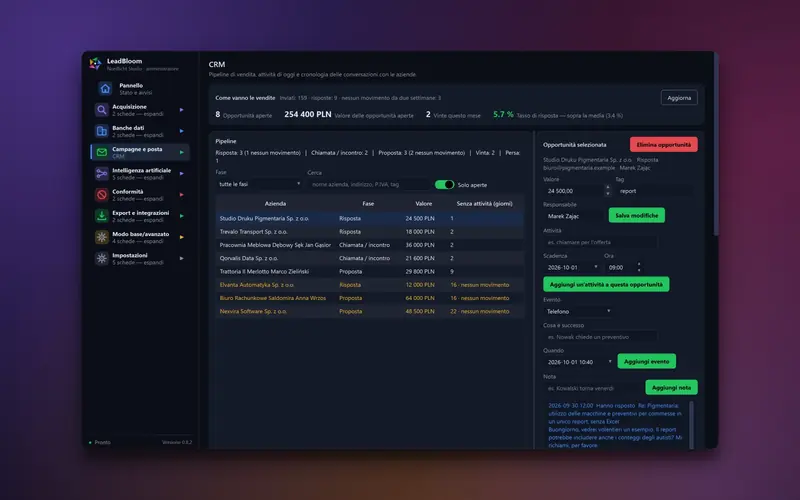800x500 pixels.
Task: Click the Valore field stepper arrows
Action: (607, 191)
